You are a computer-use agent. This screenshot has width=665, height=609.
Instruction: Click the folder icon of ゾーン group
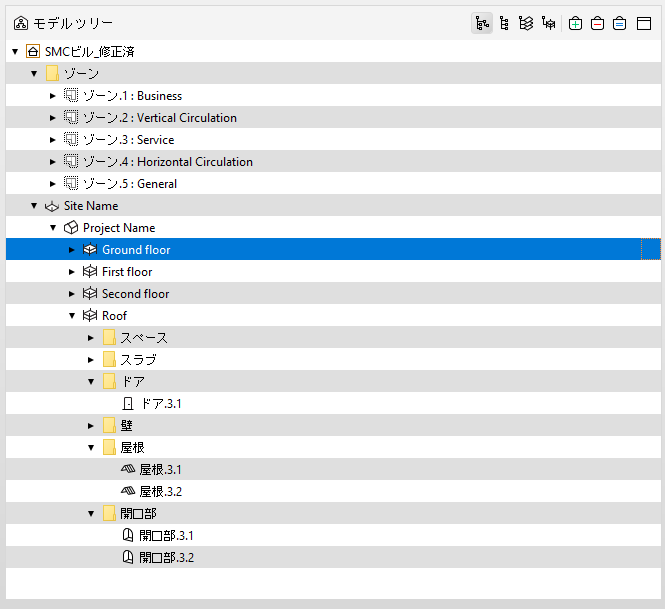52,73
